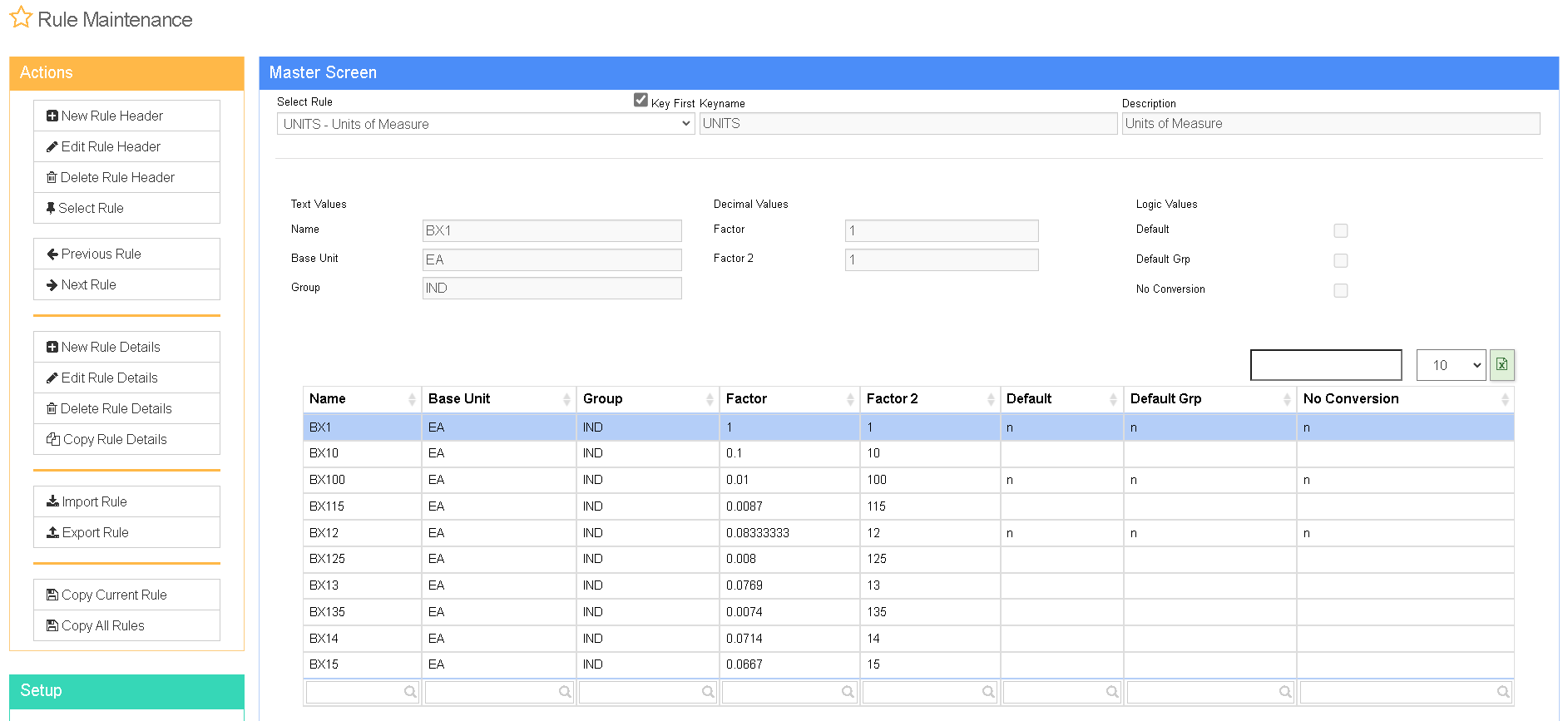Click the magnifier icon in the No Conversion filter box
1568x721 pixels.
coord(1503,692)
